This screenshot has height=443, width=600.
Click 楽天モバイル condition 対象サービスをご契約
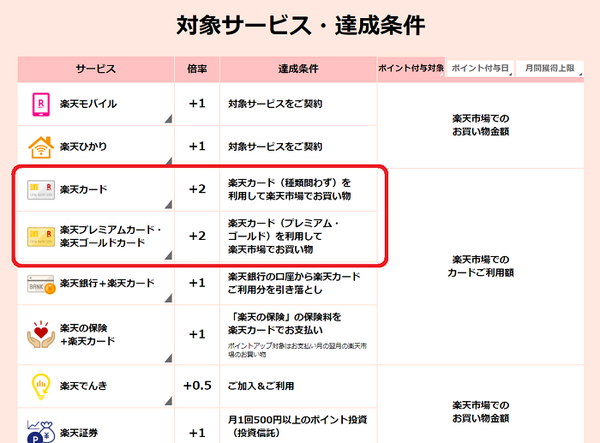pos(275,104)
